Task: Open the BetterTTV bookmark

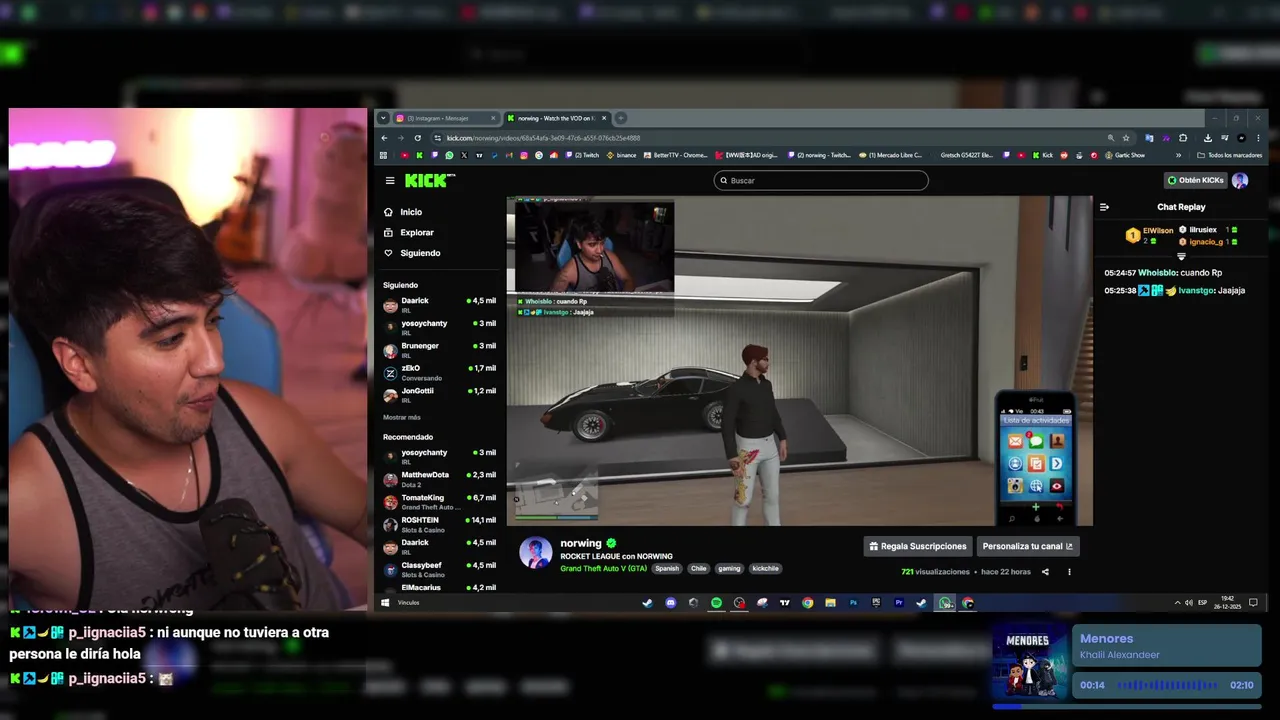Action: [676, 155]
